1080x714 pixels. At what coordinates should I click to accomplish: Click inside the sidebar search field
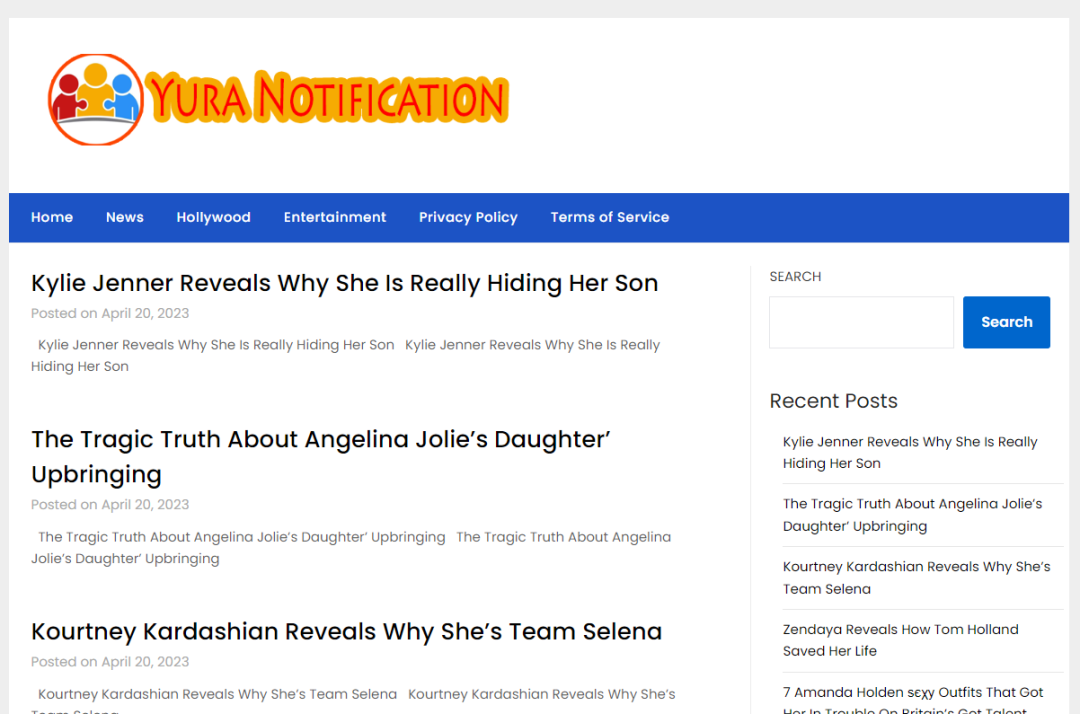click(861, 322)
